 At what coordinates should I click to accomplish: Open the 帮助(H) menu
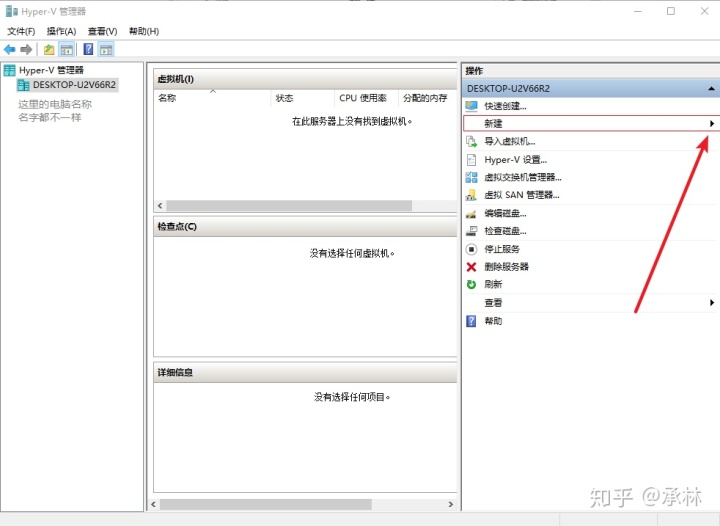tap(144, 31)
